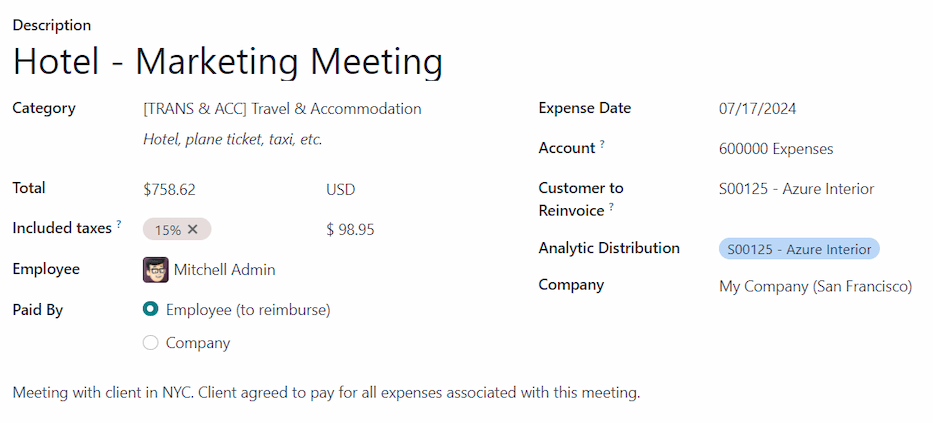Select Employee (to reimburse) option

click(x=151, y=310)
